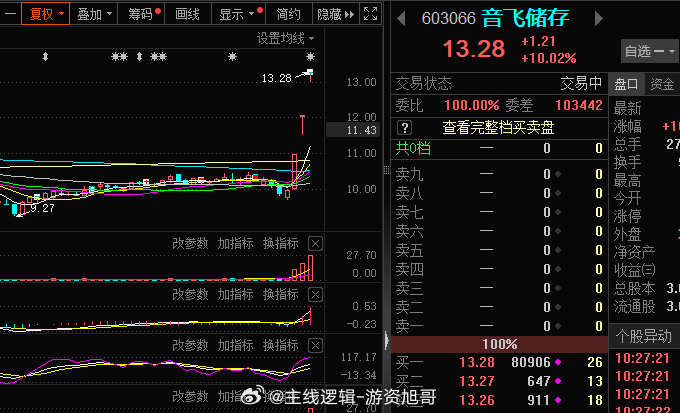This screenshot has height=413, width=680.
Task: Open the 显示 display dropdown
Action: [238, 14]
